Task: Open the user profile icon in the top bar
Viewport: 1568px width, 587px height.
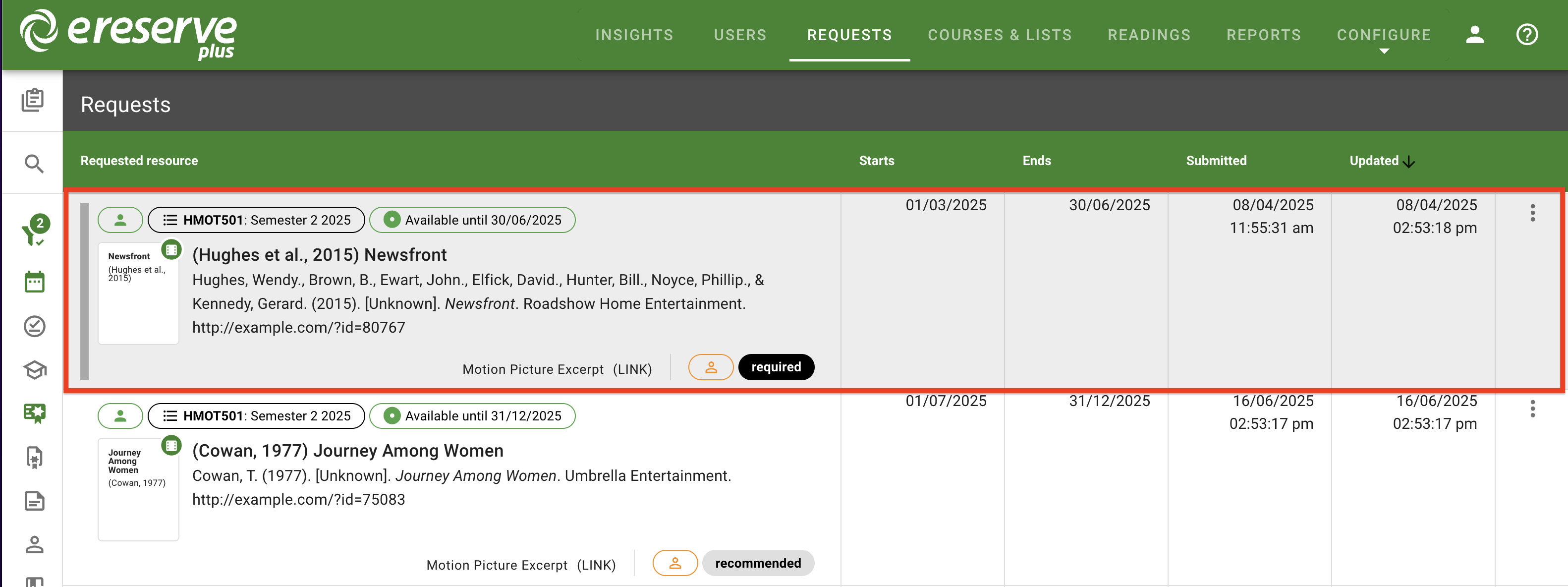Action: pos(1475,35)
